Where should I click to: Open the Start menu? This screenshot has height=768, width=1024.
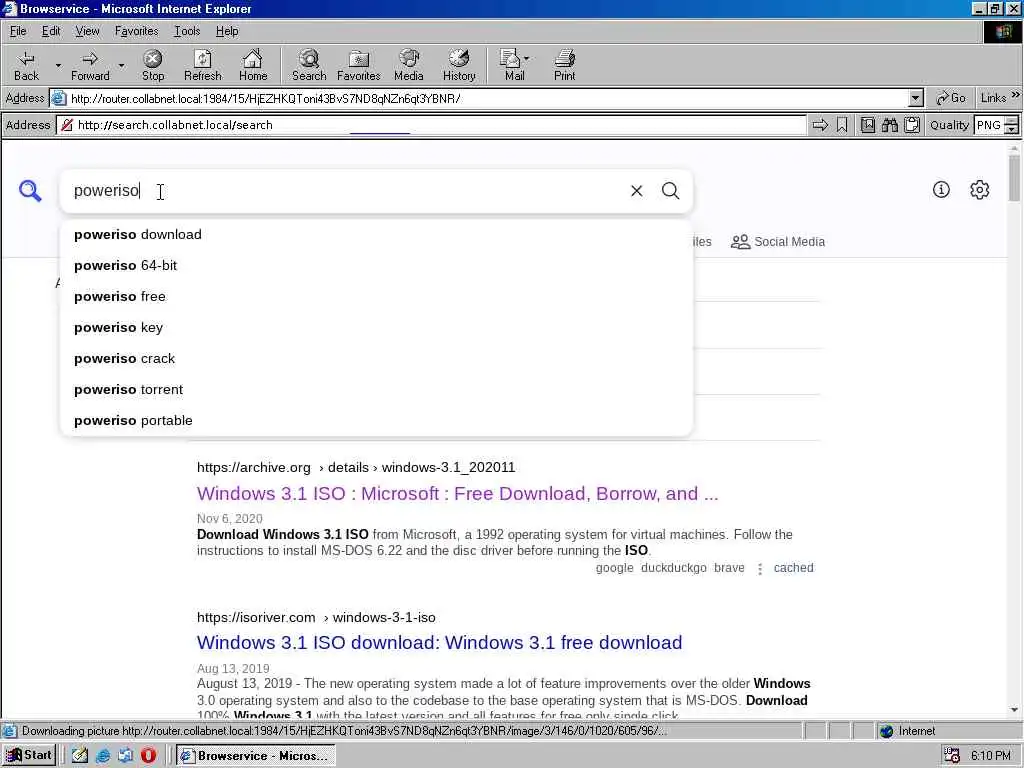tap(29, 755)
